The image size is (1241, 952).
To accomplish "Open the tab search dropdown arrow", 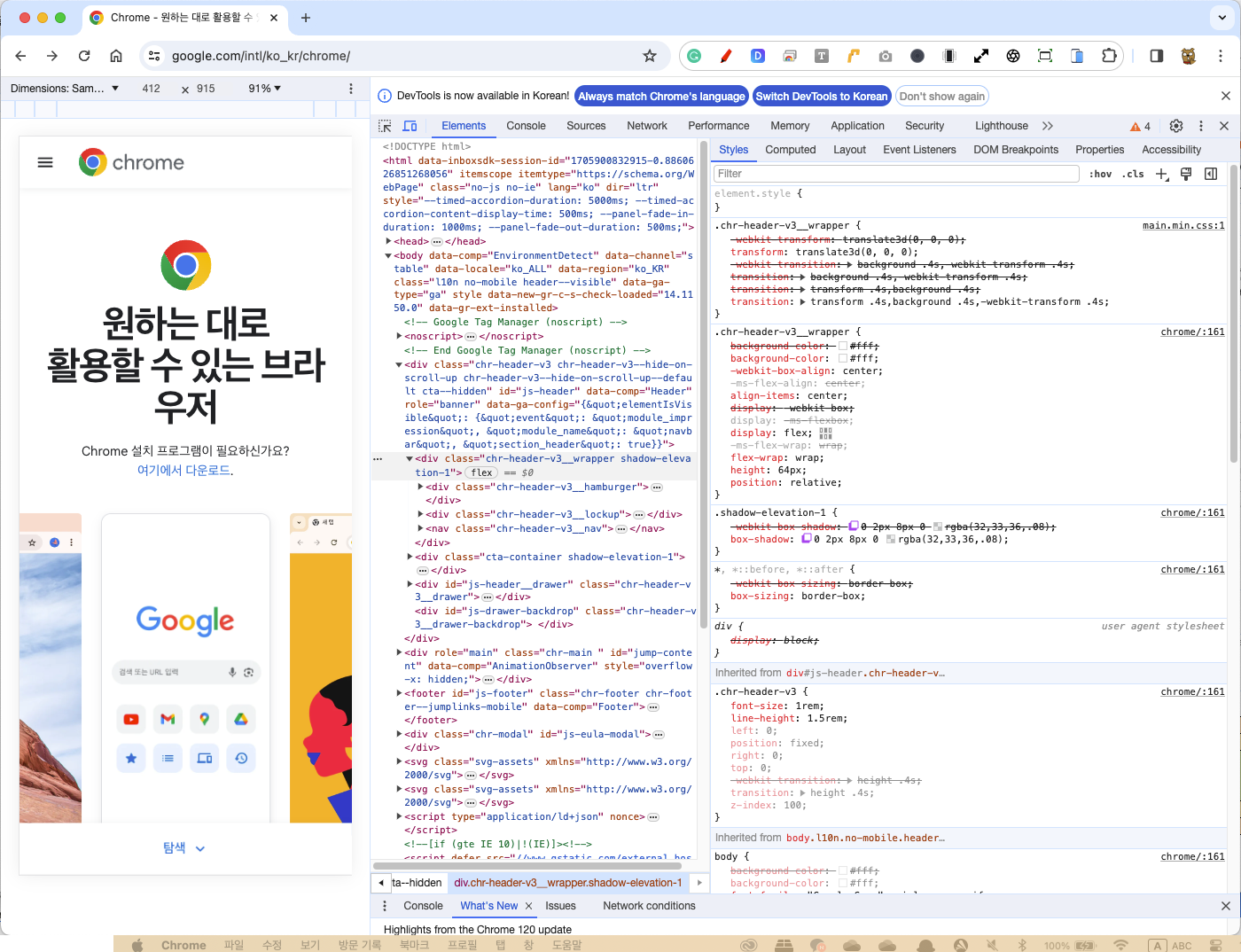I will pyautogui.click(x=1223, y=18).
